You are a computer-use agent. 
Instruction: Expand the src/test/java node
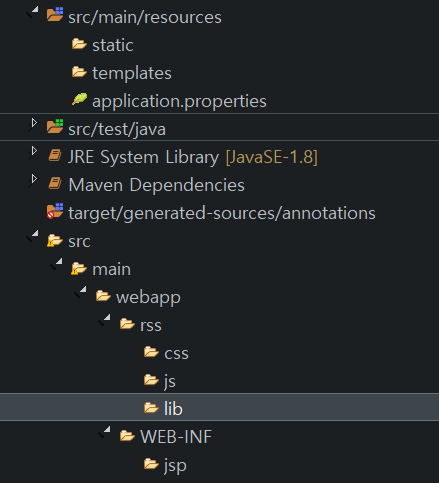click(34, 123)
